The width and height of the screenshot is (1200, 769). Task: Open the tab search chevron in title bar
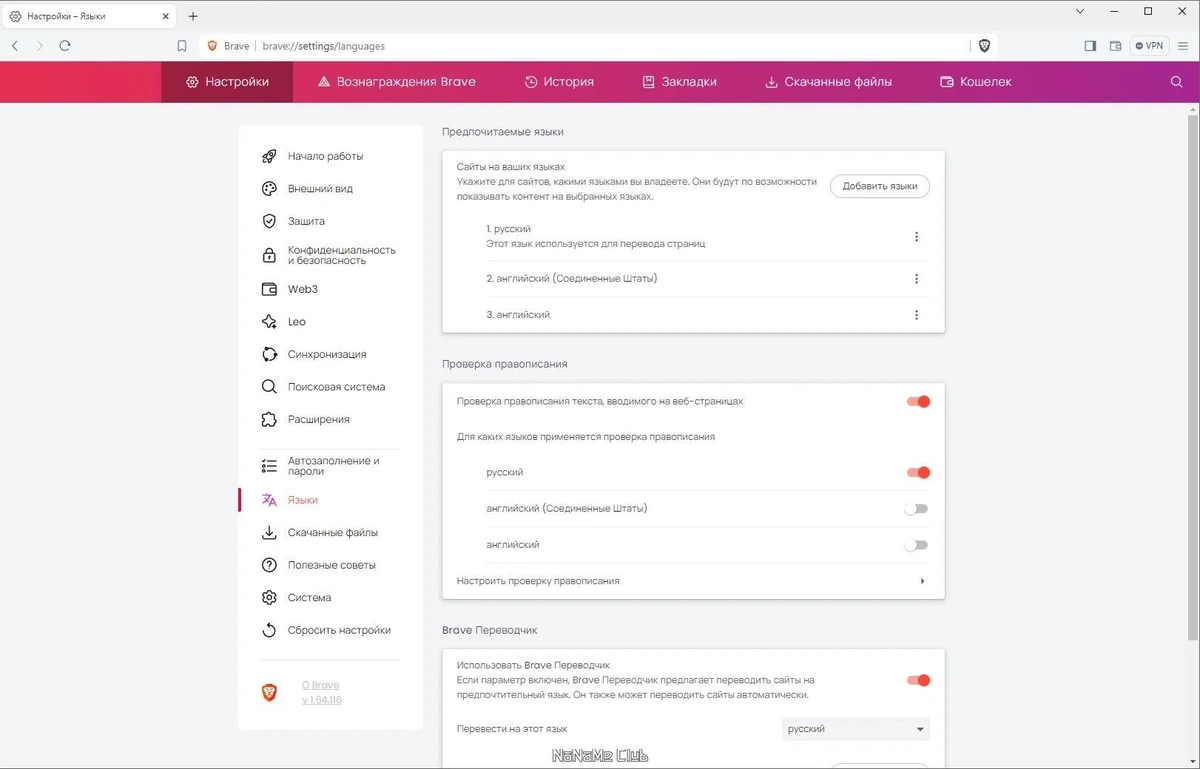click(1080, 11)
